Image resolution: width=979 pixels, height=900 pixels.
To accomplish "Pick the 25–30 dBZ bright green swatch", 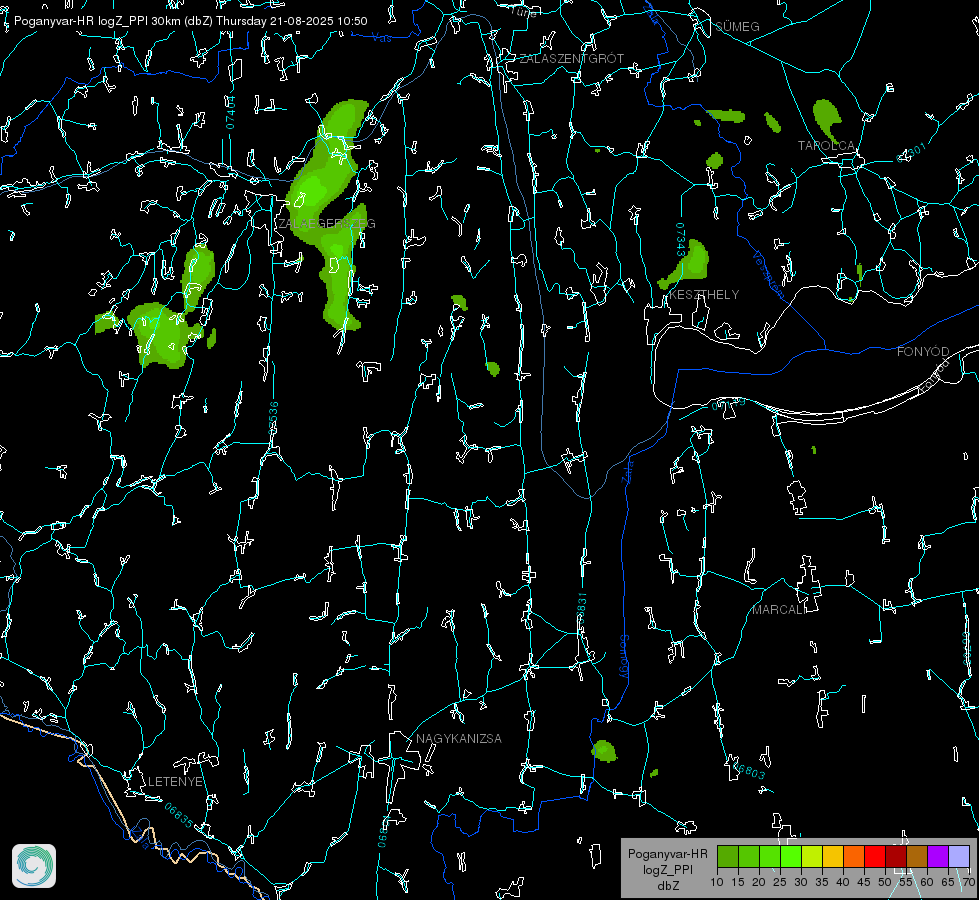I will point(791,856).
